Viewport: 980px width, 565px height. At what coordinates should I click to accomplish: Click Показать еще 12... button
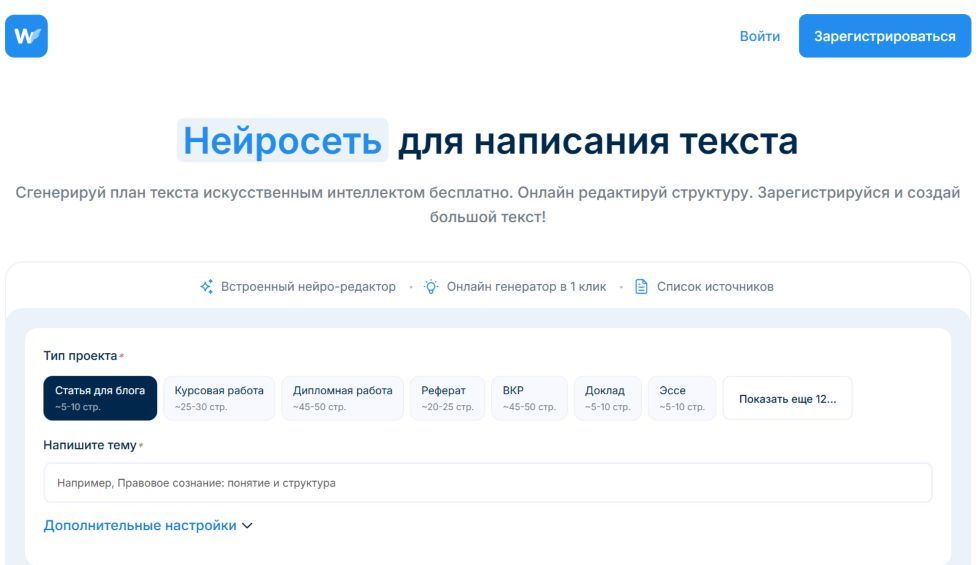pos(788,398)
